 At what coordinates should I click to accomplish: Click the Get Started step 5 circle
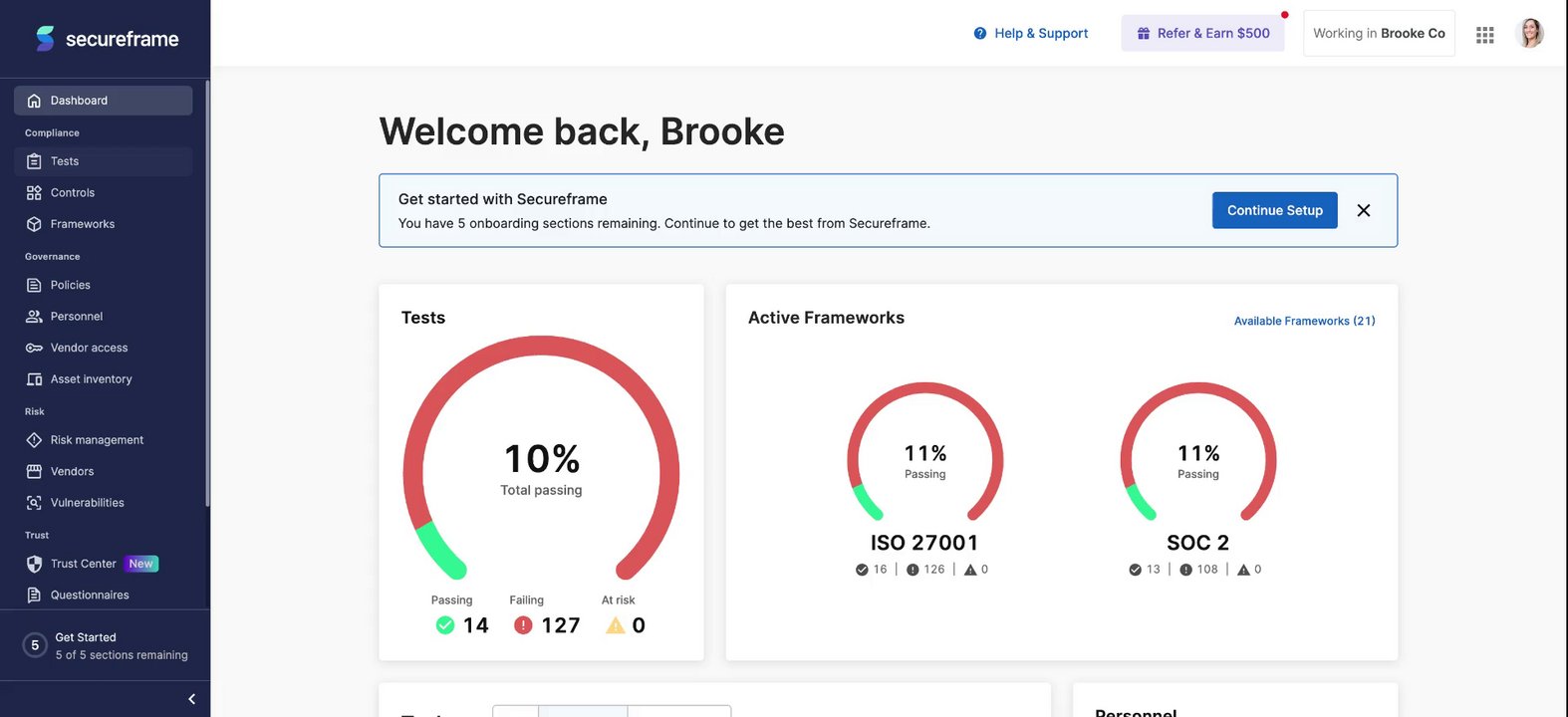click(35, 645)
